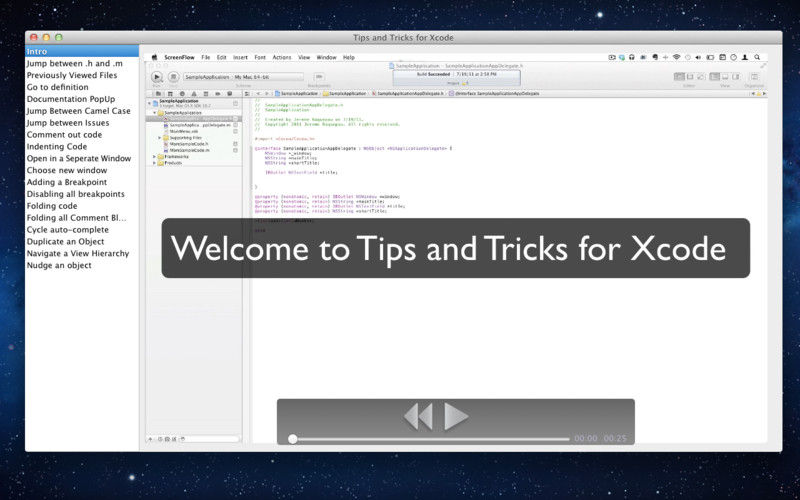Screen dimensions: 800x500
Task: Show the Search navigator icon
Action: click(182, 94)
